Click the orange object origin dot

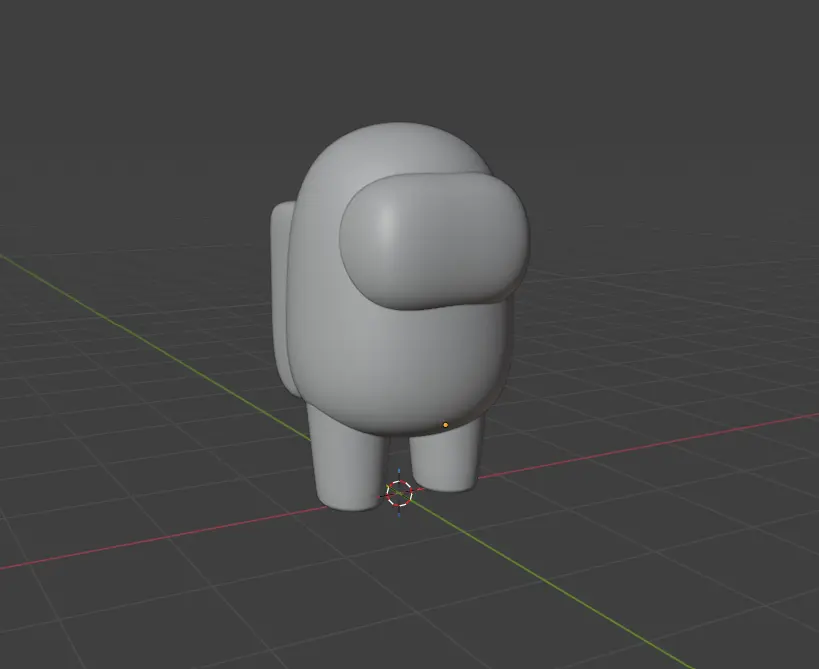(446, 425)
